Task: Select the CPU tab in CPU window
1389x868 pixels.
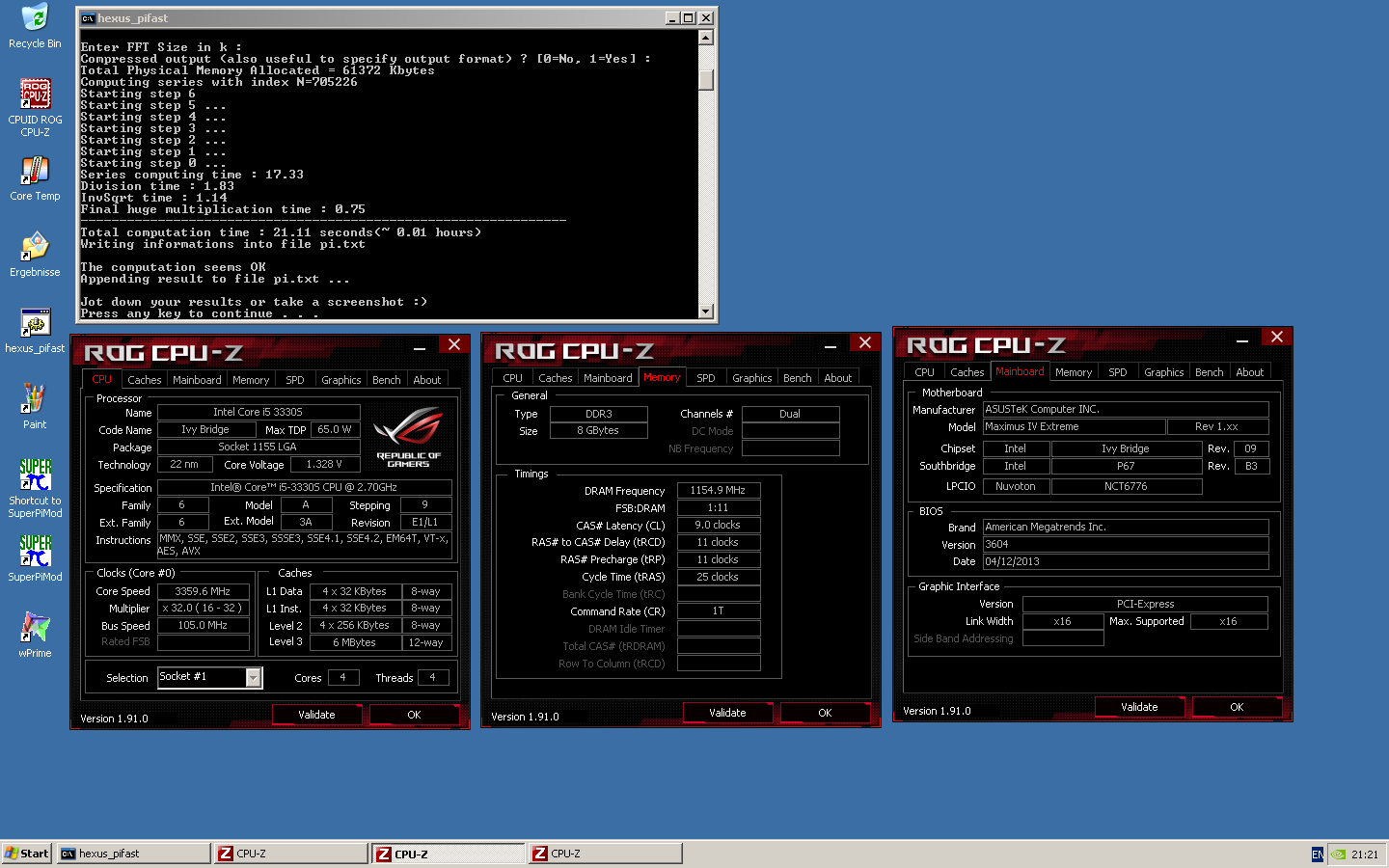Action: pyautogui.click(x=102, y=379)
